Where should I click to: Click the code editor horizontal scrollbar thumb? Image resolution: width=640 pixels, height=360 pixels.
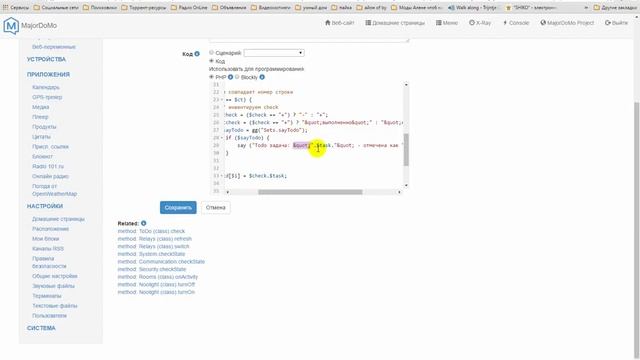310,192
